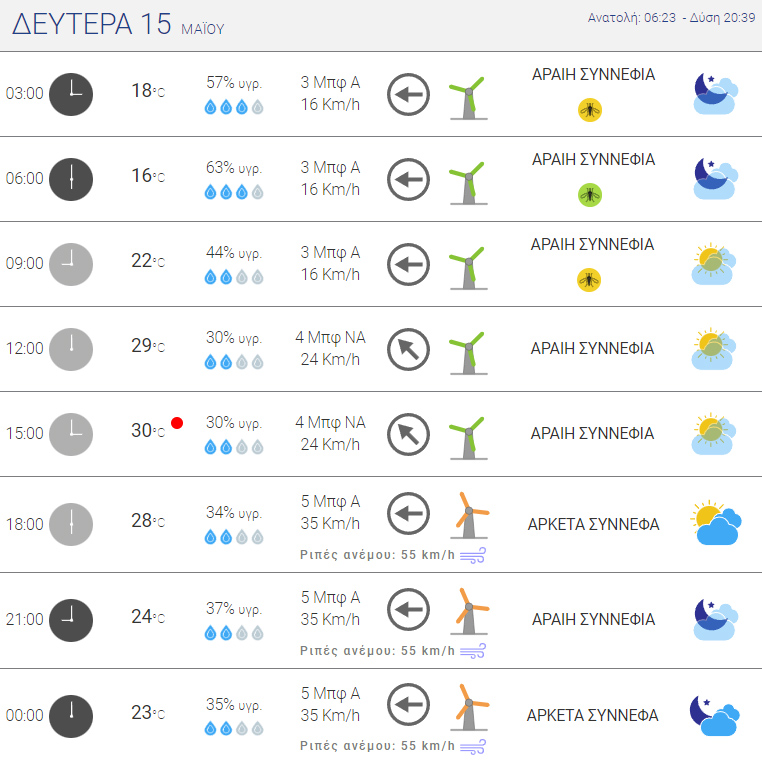Click the moon and cloud icon at 00:00
This screenshot has height=762, width=762.
pyautogui.click(x=714, y=715)
